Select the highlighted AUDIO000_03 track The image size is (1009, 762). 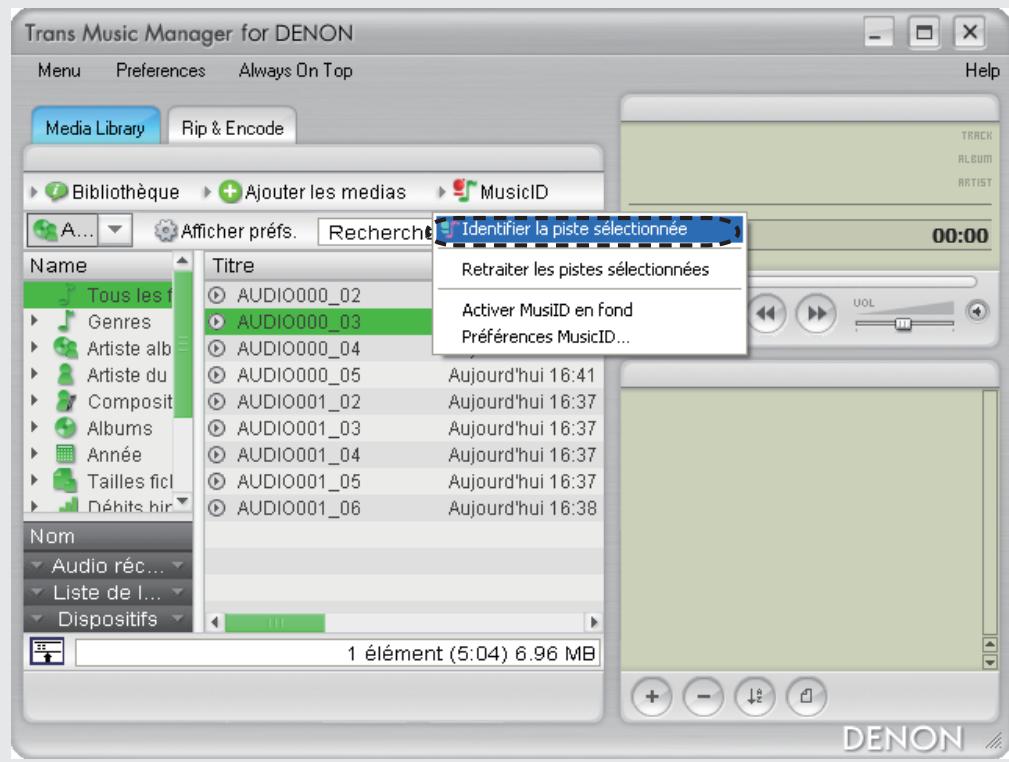(319, 321)
